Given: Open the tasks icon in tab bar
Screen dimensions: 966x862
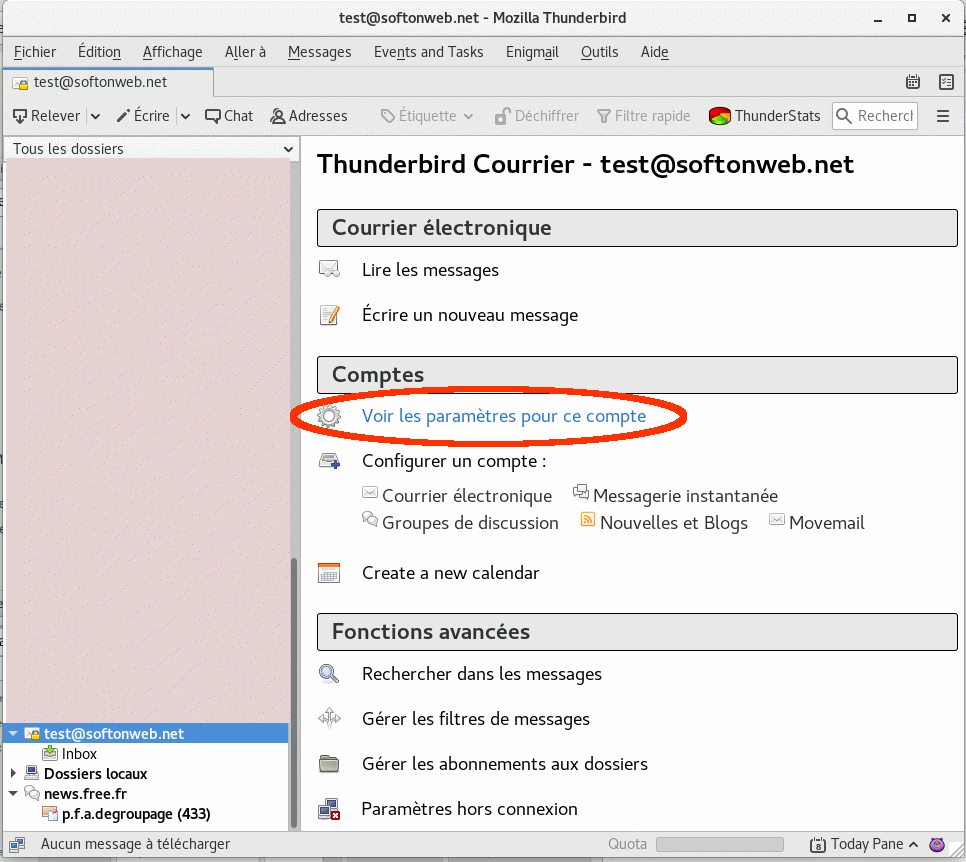Looking at the screenshot, I should point(946,82).
